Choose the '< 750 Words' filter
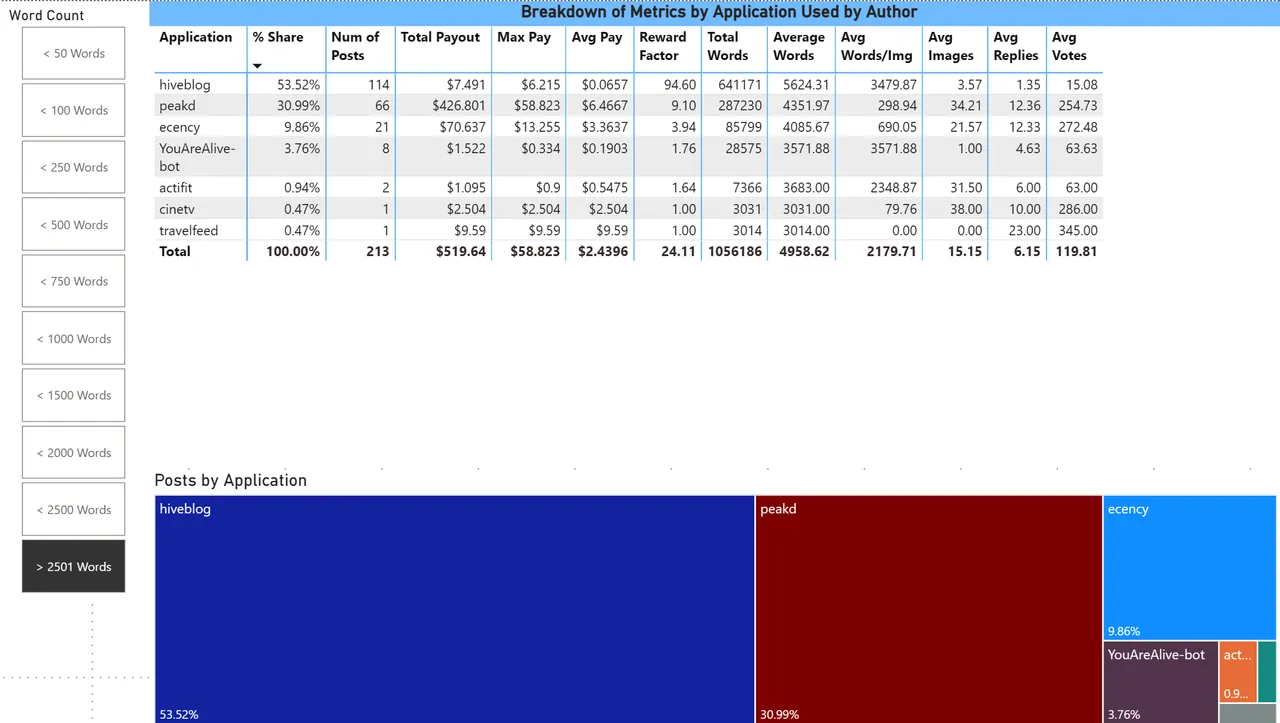Viewport: 1280px width, 723px height. coord(74,282)
